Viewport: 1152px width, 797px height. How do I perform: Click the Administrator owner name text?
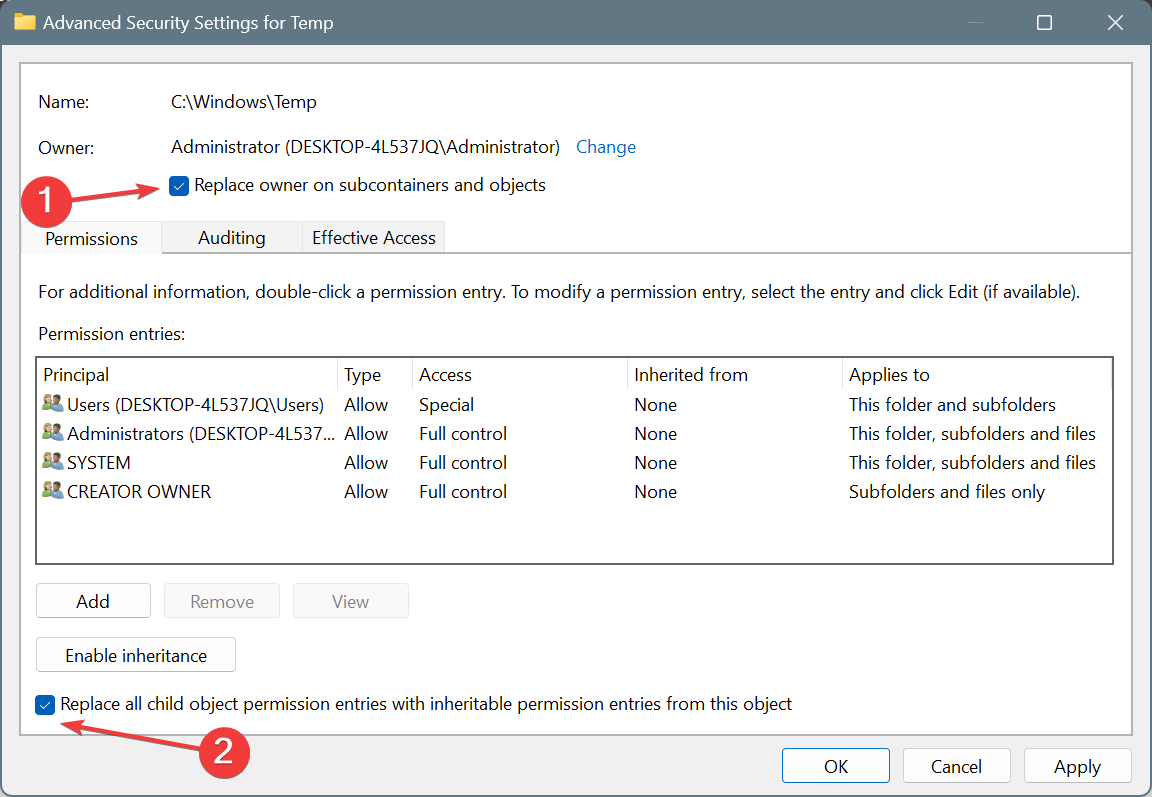[365, 147]
